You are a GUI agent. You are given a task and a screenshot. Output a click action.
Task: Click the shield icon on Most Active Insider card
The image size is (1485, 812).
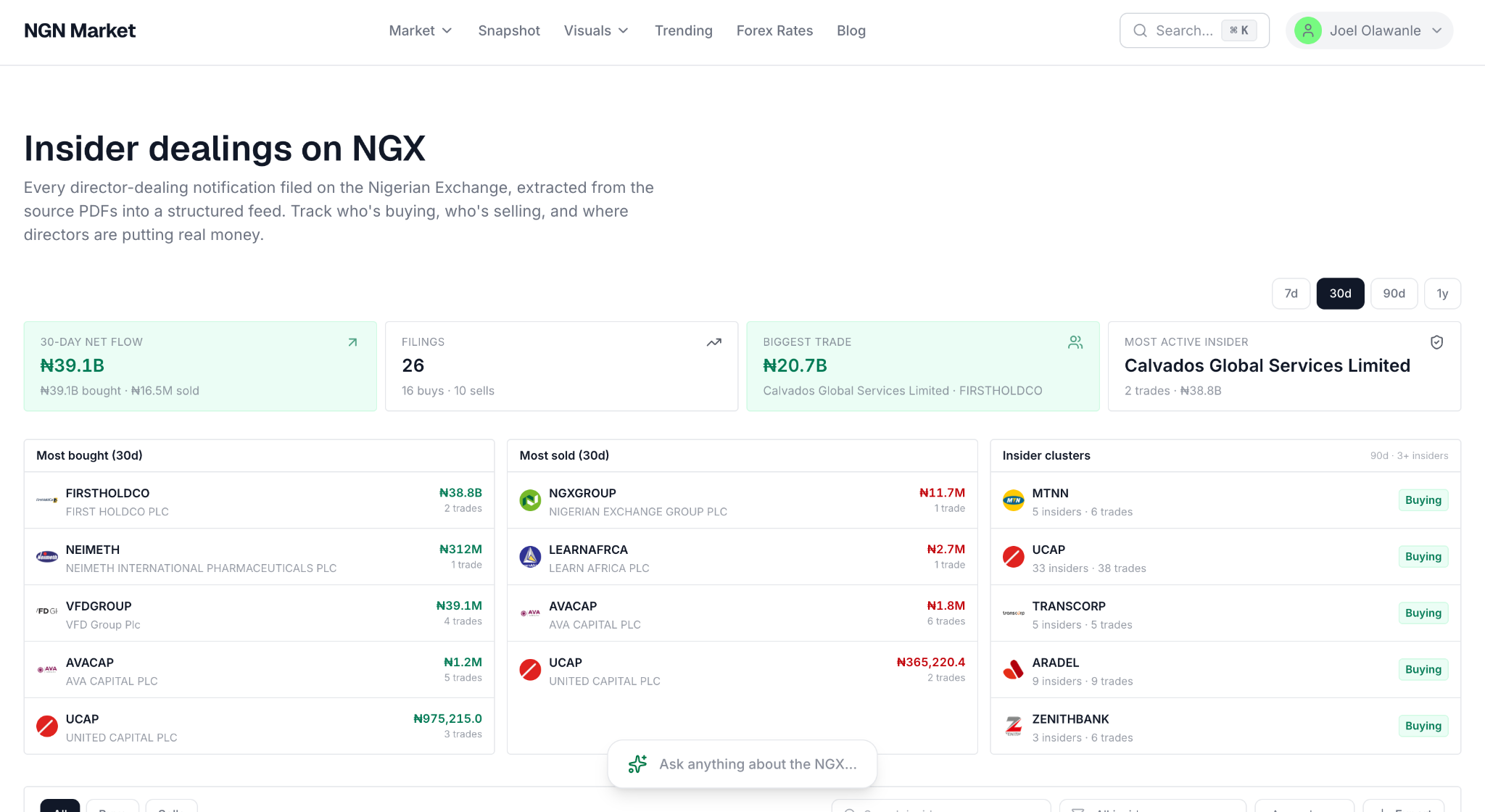point(1436,342)
